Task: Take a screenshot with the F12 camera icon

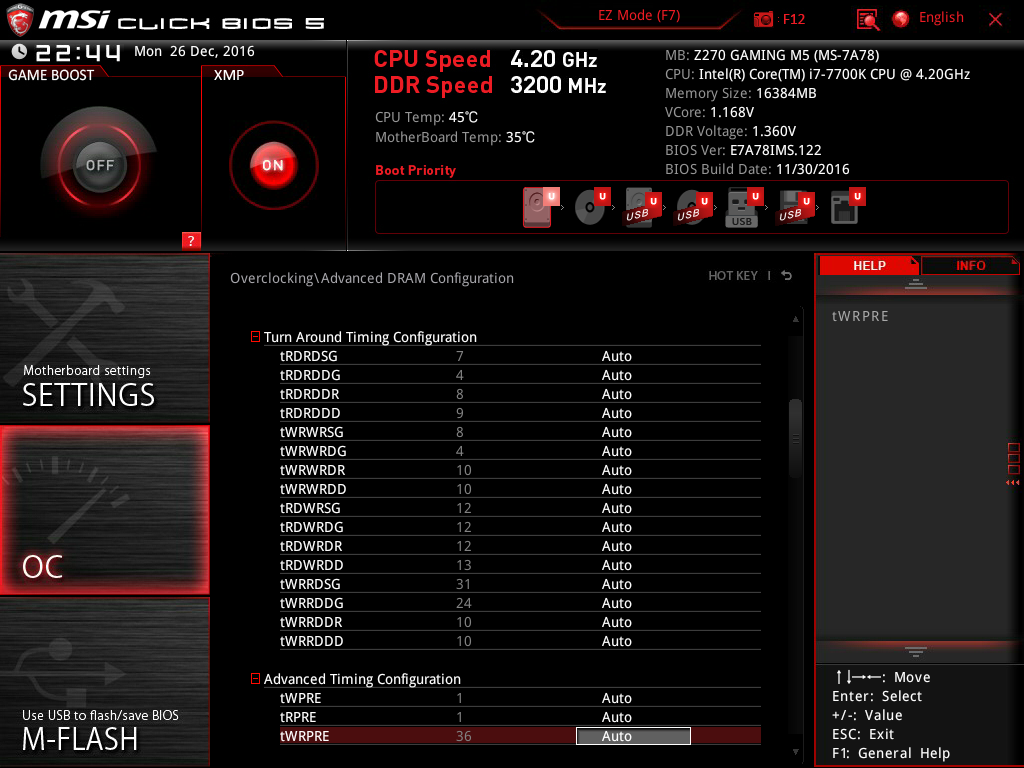Action: tap(763, 19)
